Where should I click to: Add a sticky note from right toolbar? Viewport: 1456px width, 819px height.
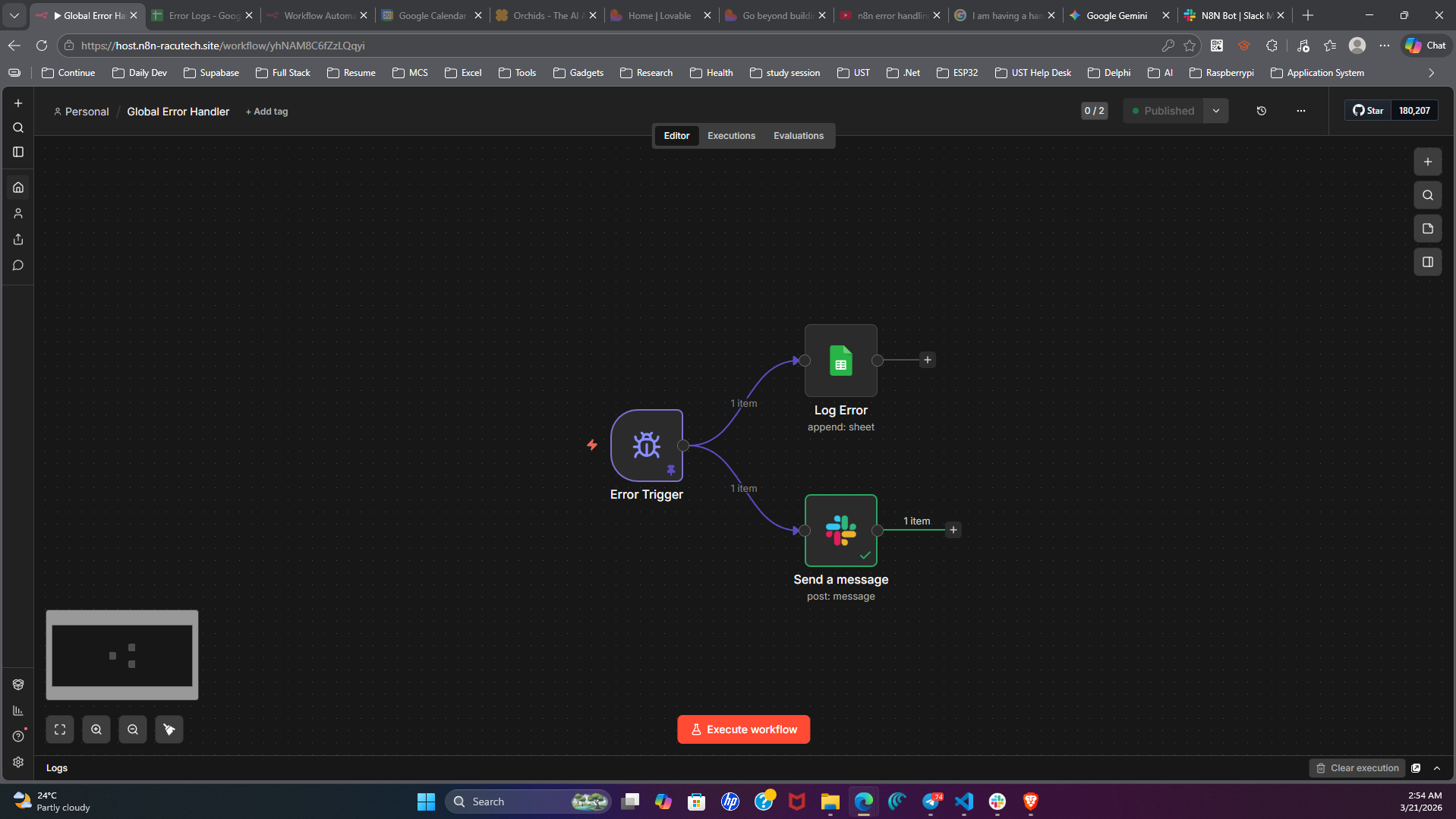[x=1427, y=228]
